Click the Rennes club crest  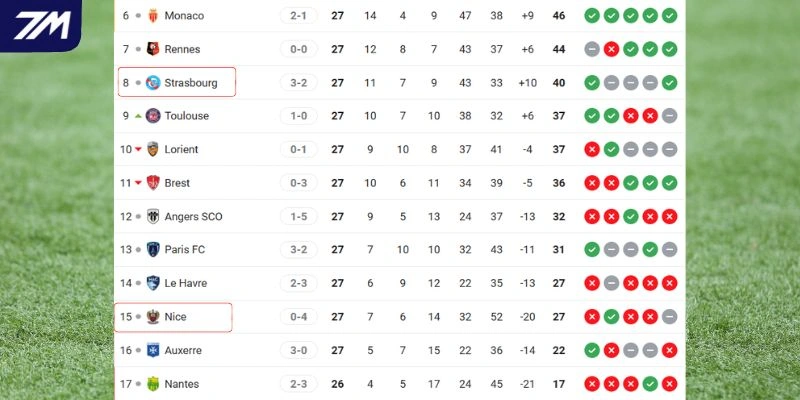153,49
